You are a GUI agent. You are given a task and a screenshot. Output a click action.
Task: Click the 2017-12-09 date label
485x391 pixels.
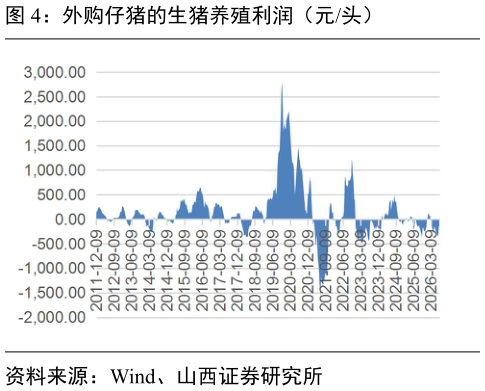pyautogui.click(x=238, y=270)
